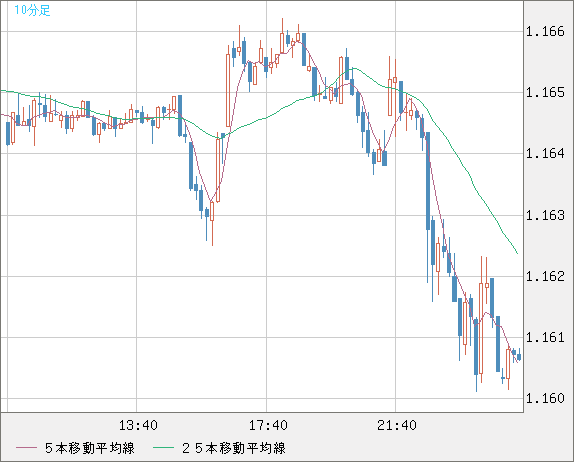Viewport: 574px width, 462px height.
Task: Click the 21:40 time axis label
Action: 397,425
